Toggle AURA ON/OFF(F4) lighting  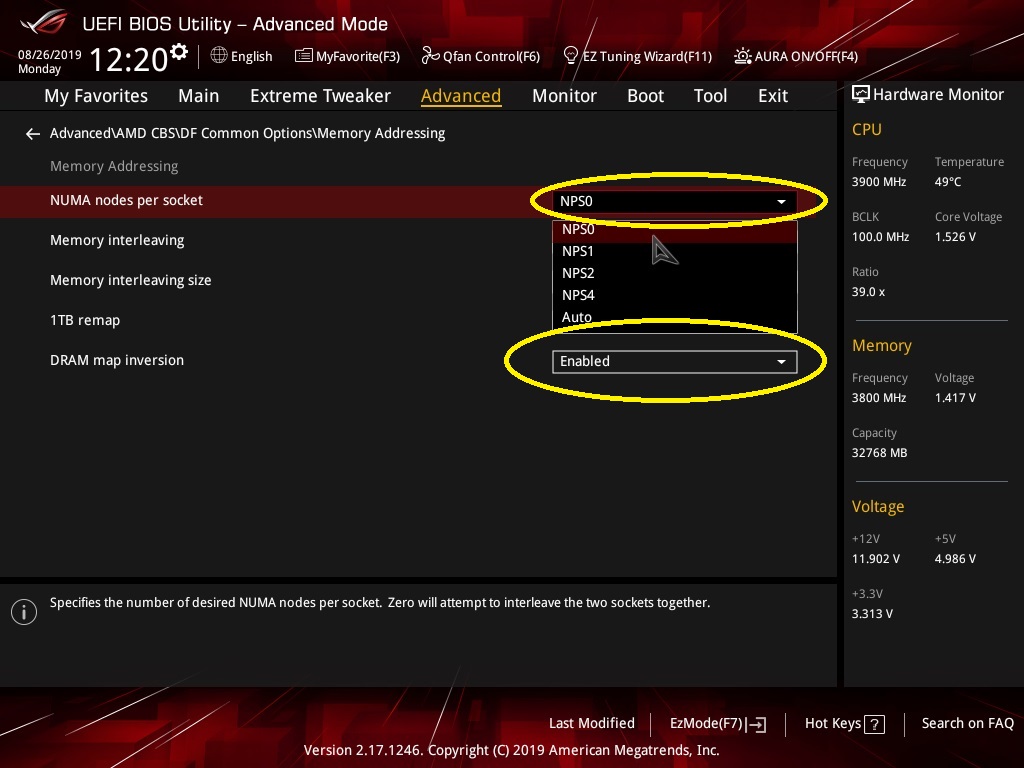795,56
